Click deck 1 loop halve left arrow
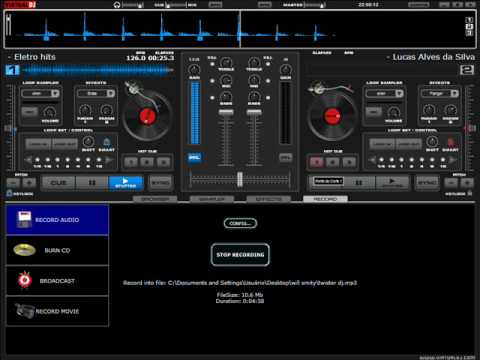Image resolution: width=480 pixels, height=360 pixels. coord(28,160)
